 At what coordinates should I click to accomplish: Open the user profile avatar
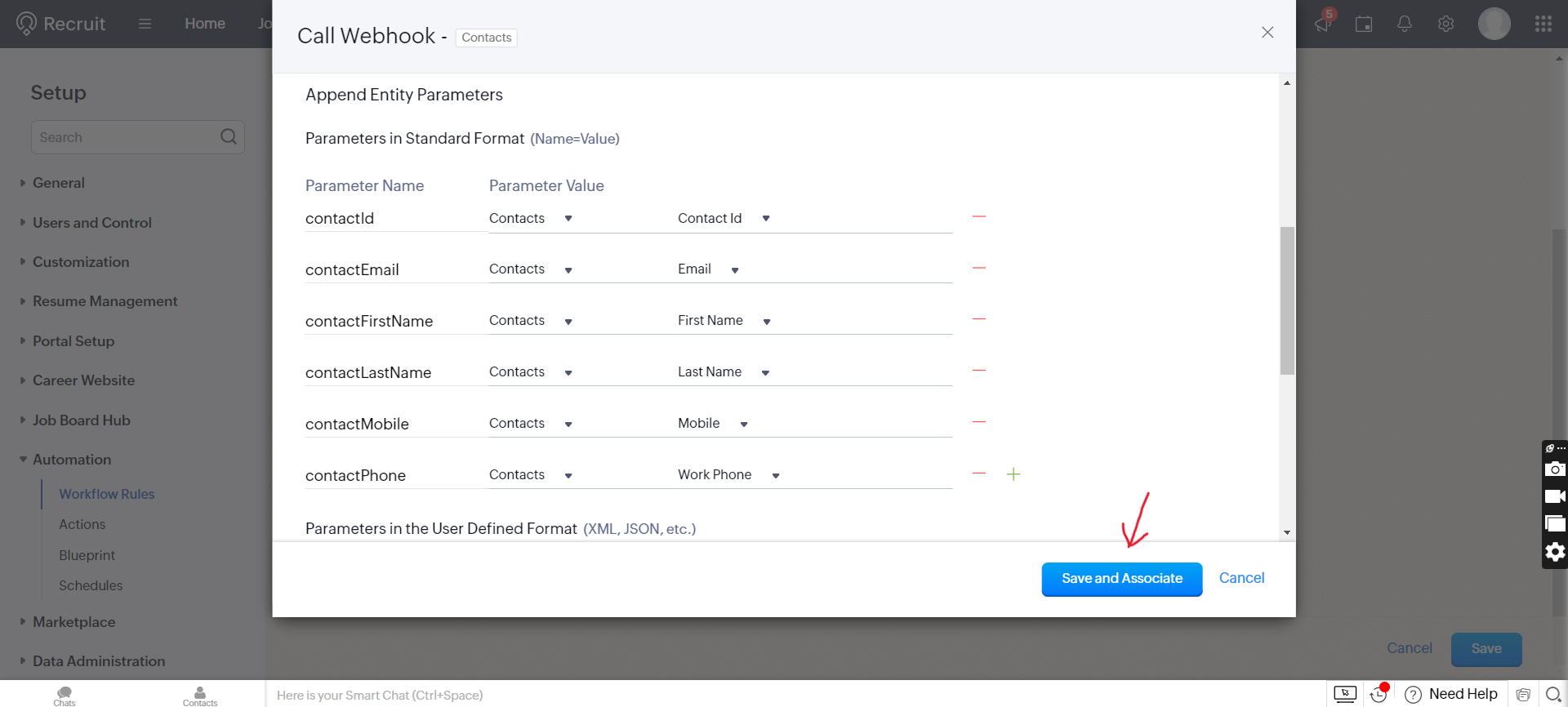(1494, 24)
